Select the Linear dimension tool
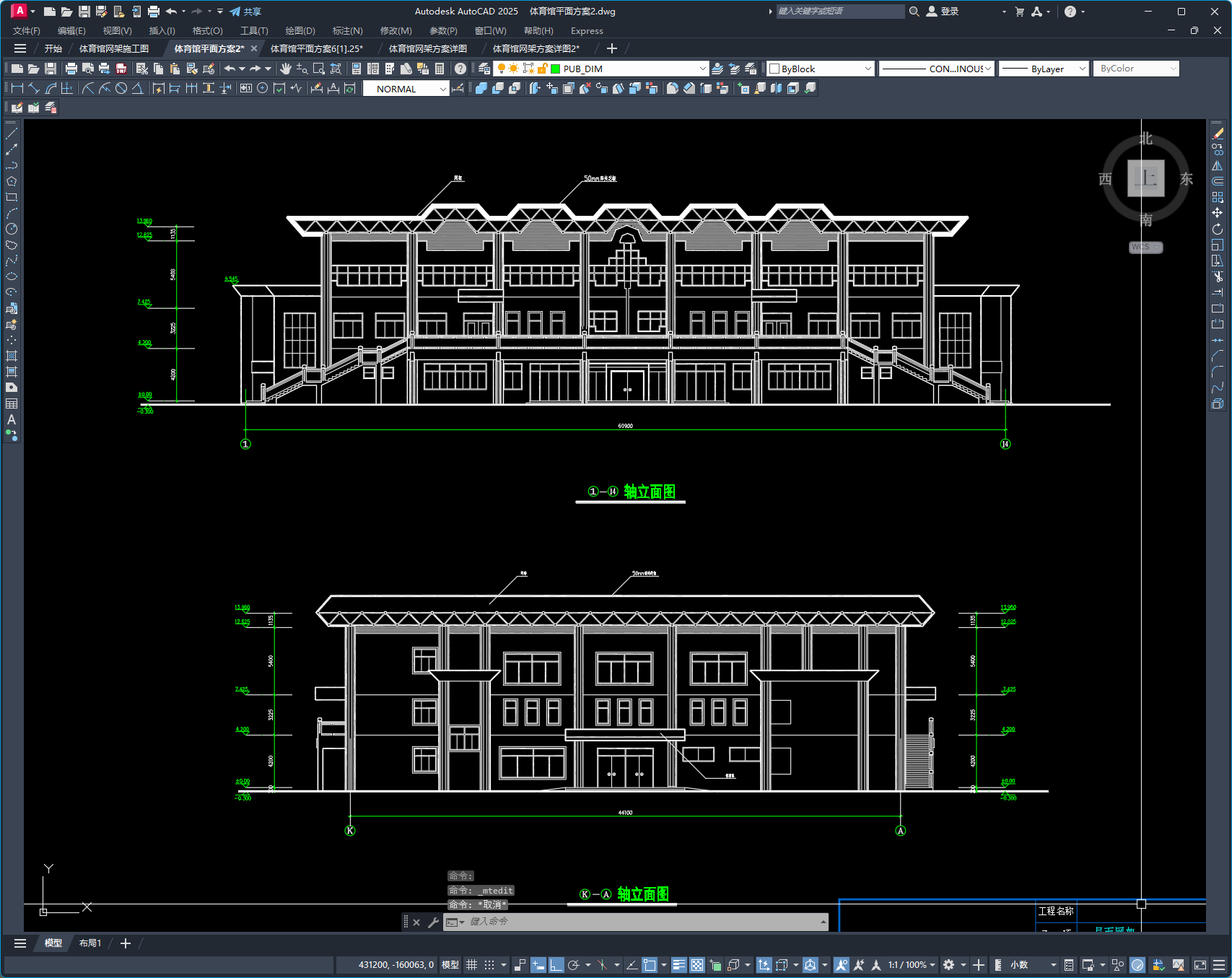The height and width of the screenshot is (978, 1232). click(17, 88)
